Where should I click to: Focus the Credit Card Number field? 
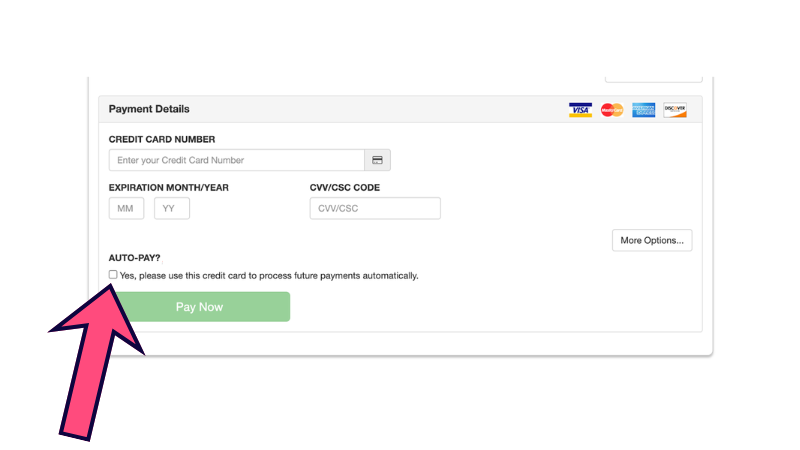pyautogui.click(x=237, y=160)
